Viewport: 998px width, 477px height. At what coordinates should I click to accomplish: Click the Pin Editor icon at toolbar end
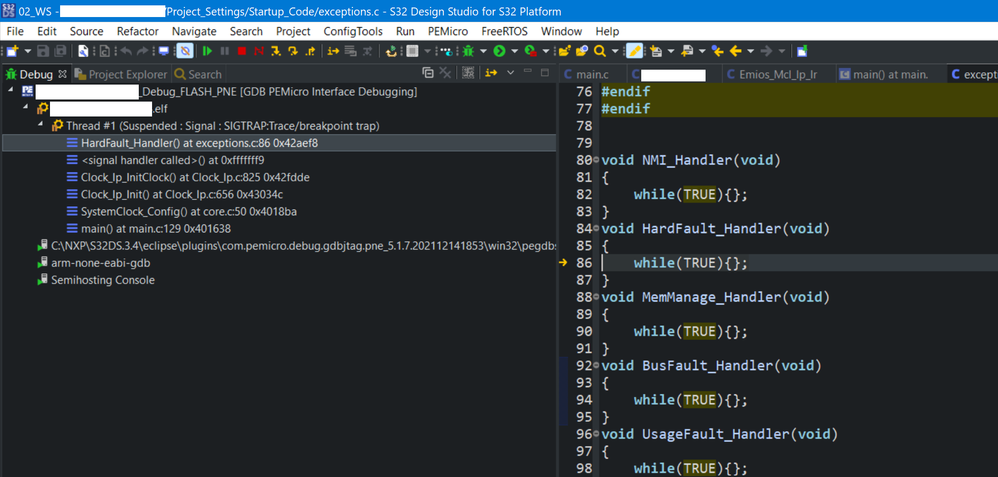pyautogui.click(x=802, y=51)
